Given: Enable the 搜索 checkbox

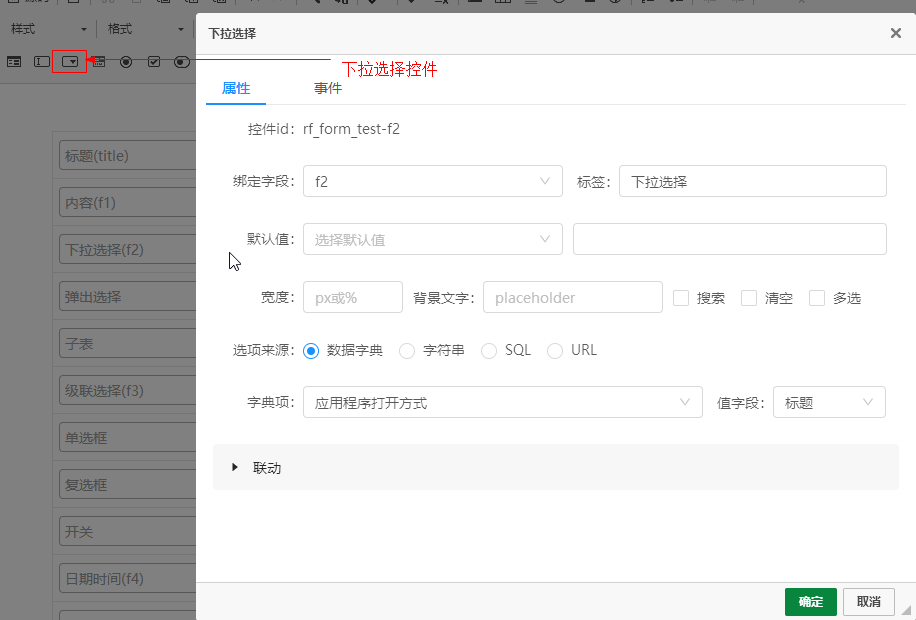Looking at the screenshot, I should tap(681, 298).
